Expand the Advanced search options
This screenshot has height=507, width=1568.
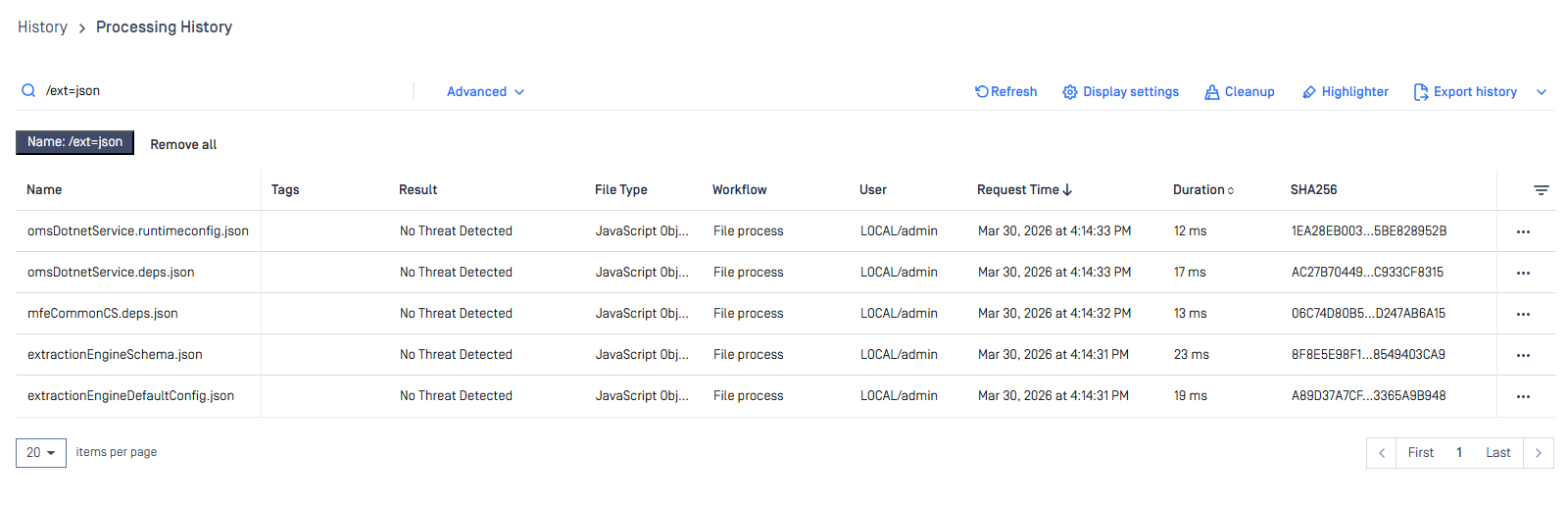click(x=485, y=92)
